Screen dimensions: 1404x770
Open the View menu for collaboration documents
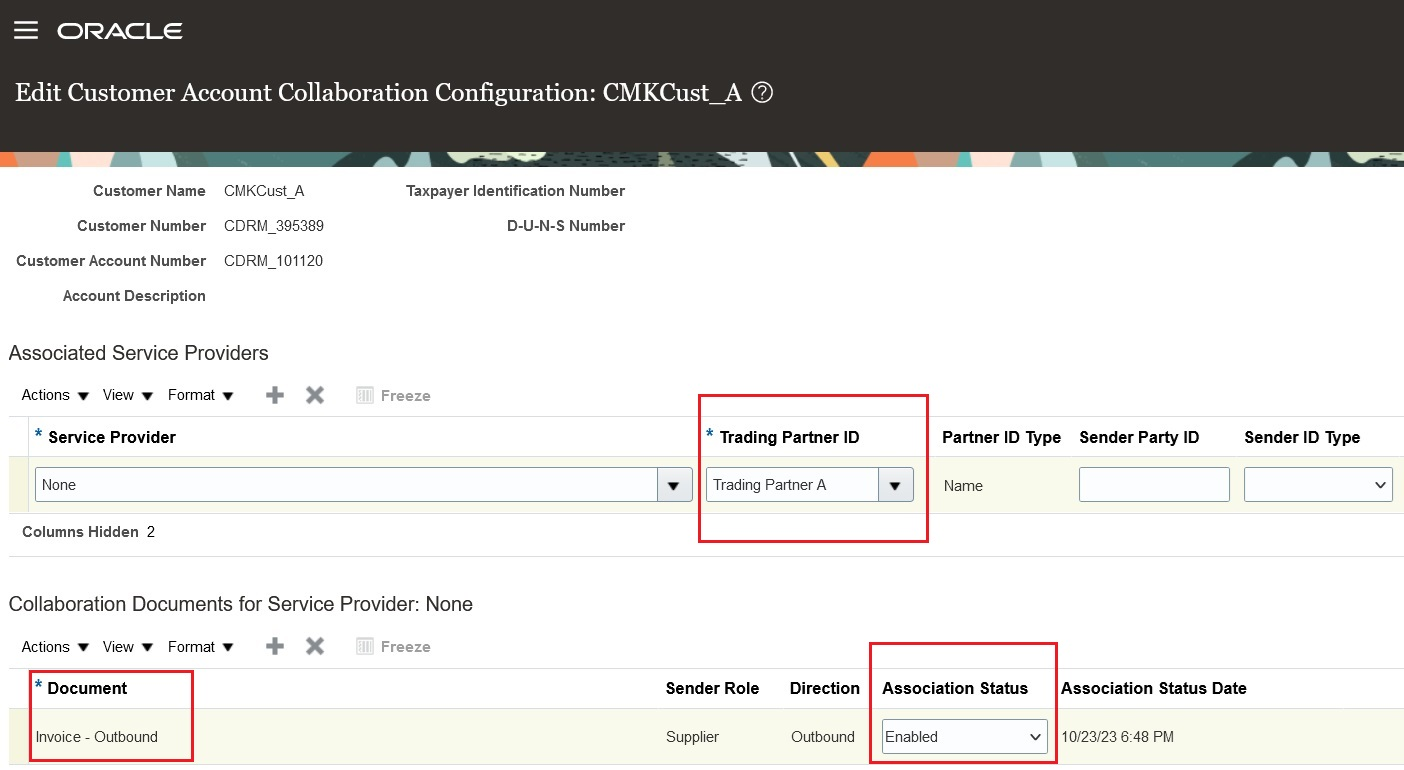[119, 645]
